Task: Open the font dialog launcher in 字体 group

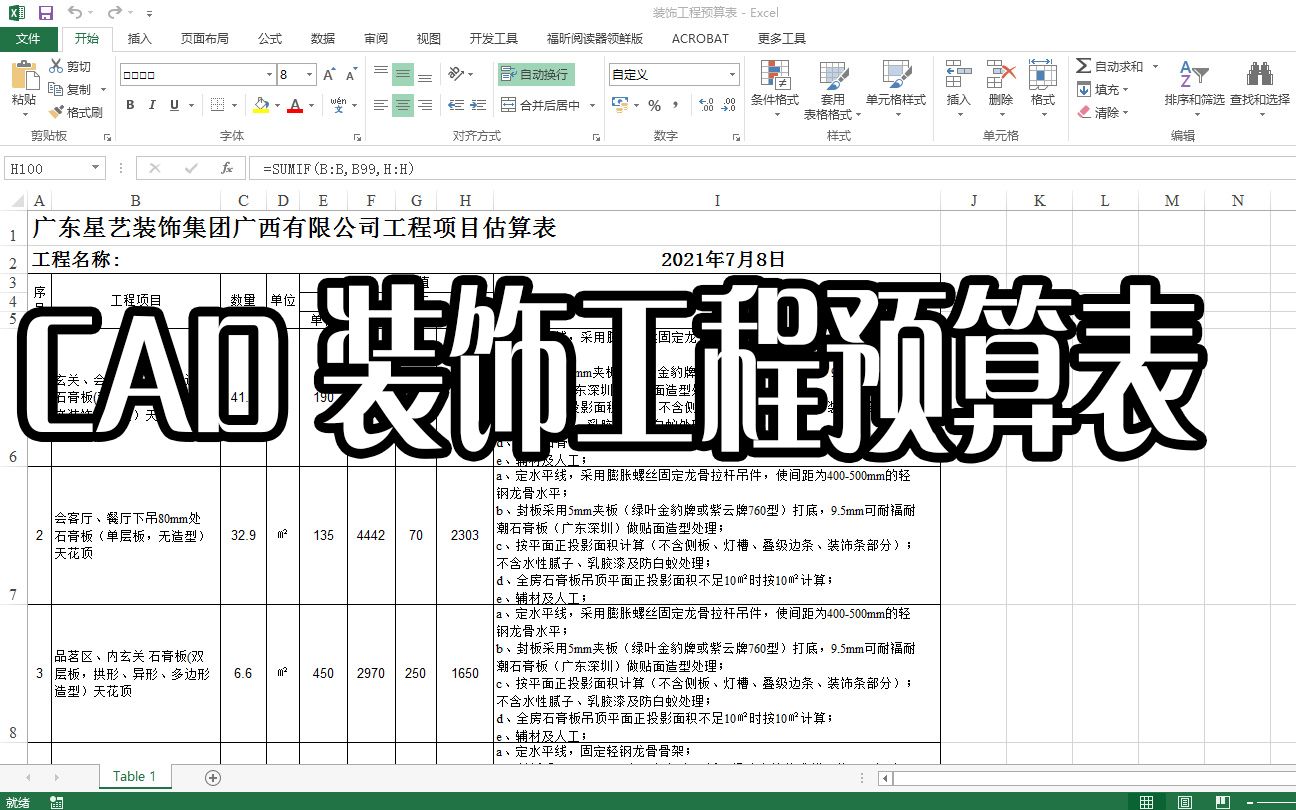Action: [x=357, y=137]
